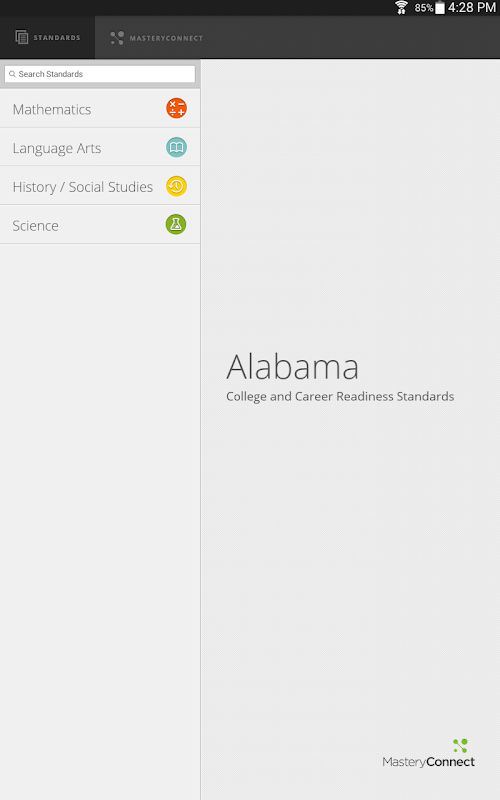The image size is (500, 800).
Task: Open the Language Arts subject
Action: [100, 147]
